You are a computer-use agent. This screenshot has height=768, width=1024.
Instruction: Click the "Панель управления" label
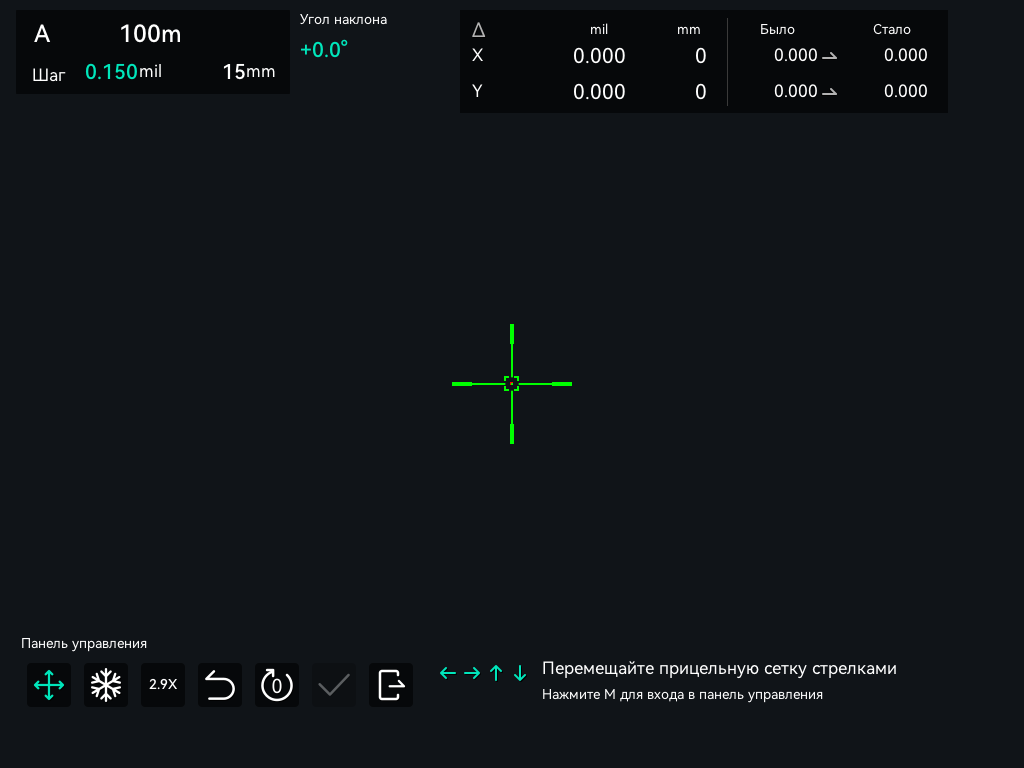[x=84, y=644]
